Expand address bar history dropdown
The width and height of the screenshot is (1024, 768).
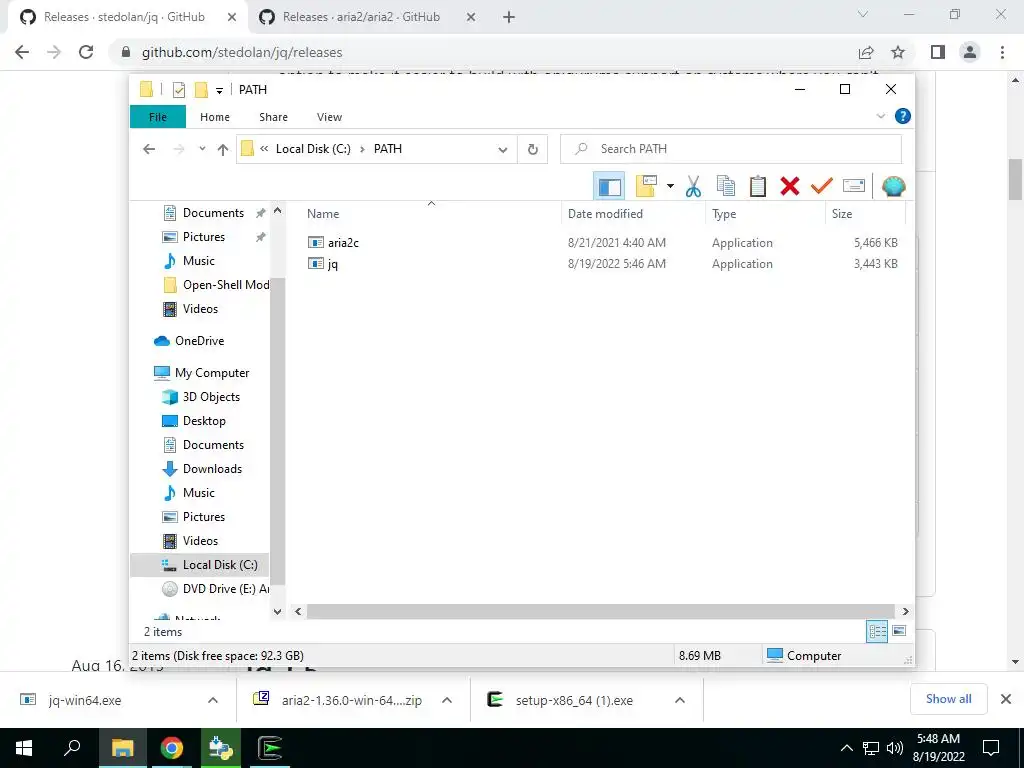pos(503,150)
